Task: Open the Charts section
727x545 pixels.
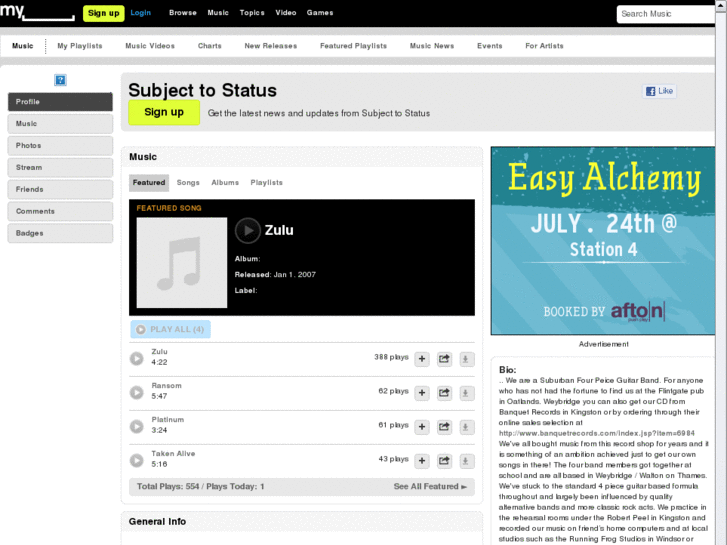Action: click(x=210, y=46)
